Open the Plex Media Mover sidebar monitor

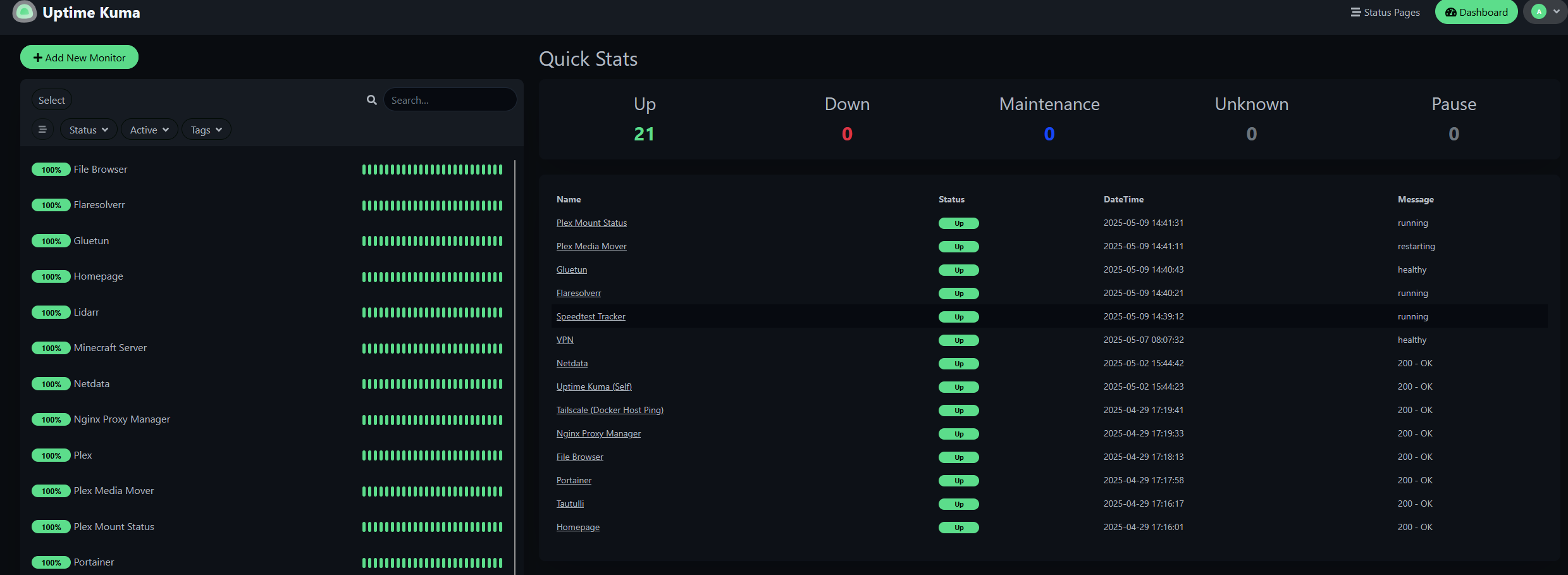pyautogui.click(x=268, y=491)
